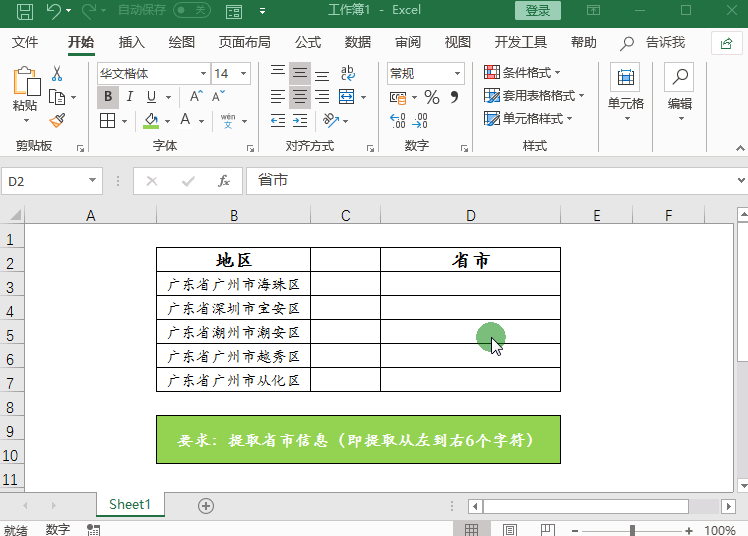The height and width of the screenshot is (536, 748).
Task: Click the Increase Font Size icon
Action: click(x=190, y=97)
